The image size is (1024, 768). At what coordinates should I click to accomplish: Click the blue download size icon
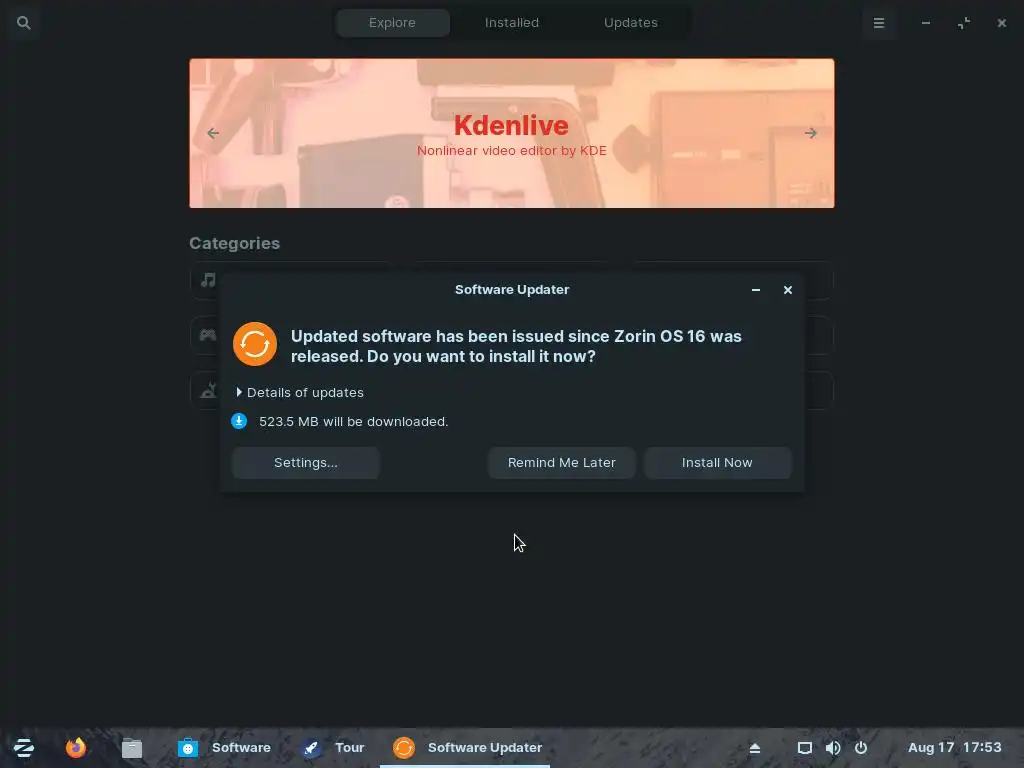point(239,421)
